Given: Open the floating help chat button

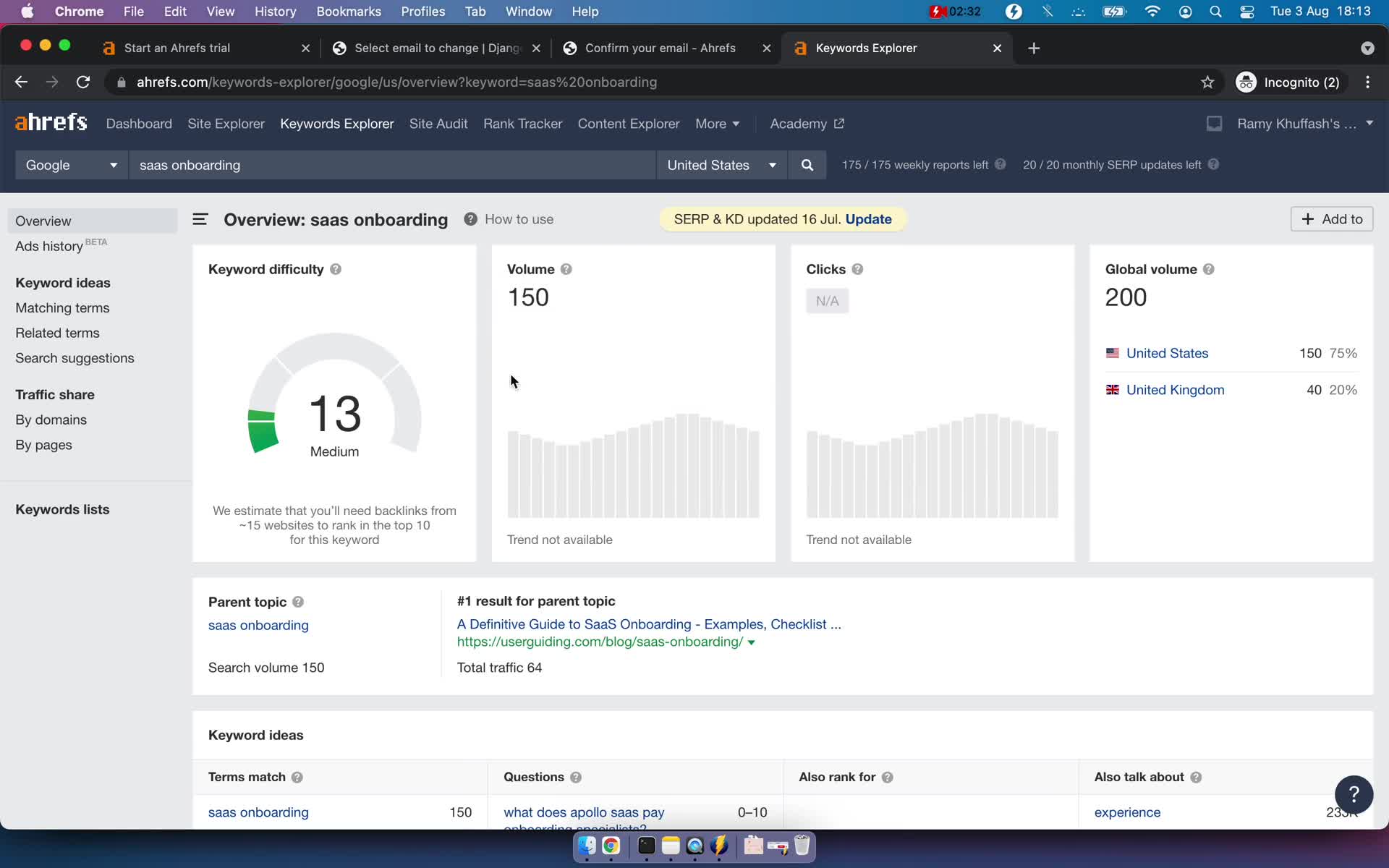Looking at the screenshot, I should (1354, 794).
